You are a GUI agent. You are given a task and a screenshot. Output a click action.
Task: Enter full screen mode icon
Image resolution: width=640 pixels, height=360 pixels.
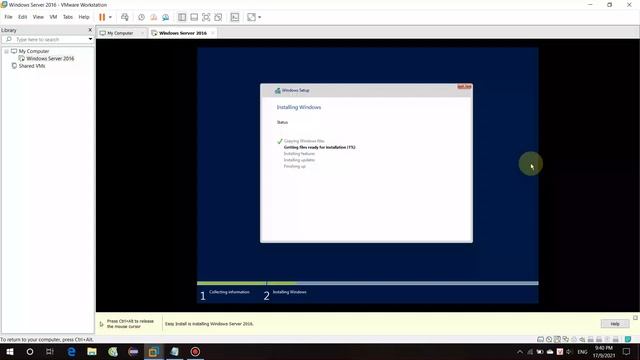[206, 17]
